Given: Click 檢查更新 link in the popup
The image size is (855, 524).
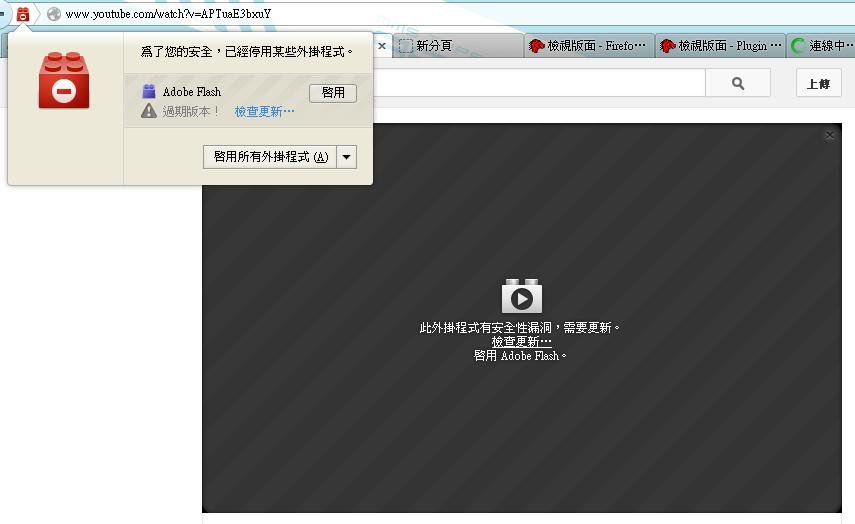Looking at the screenshot, I should 264,111.
